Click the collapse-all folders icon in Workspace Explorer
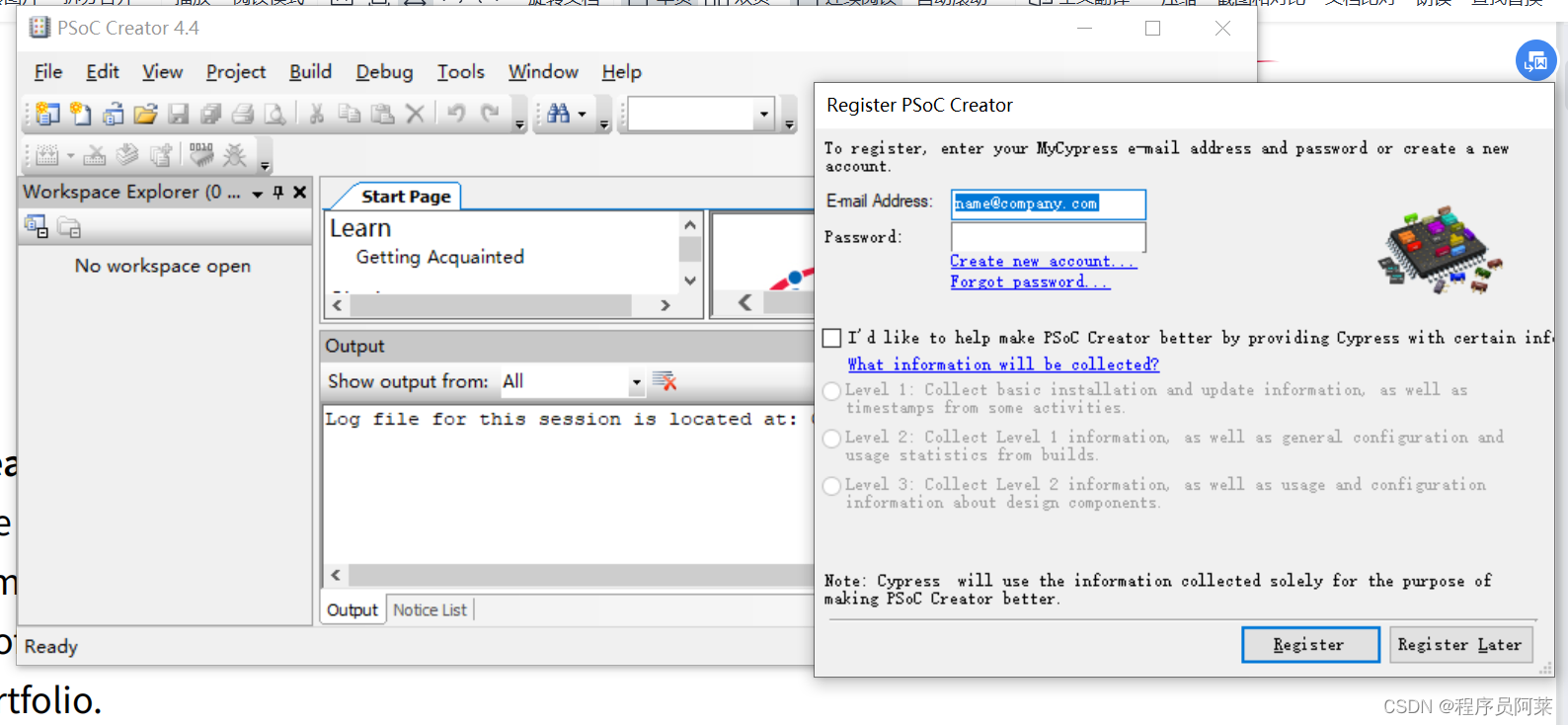Viewport: 1568px width, 725px height. pos(69,227)
